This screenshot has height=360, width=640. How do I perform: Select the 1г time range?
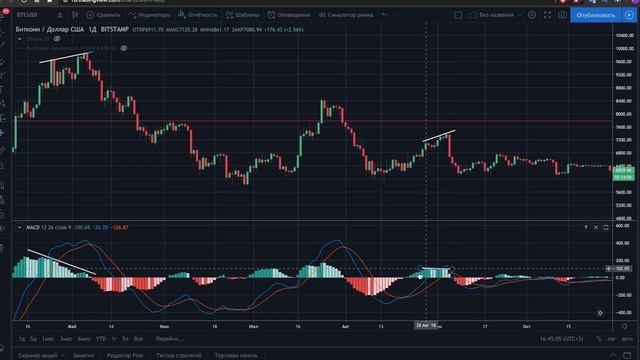114,339
